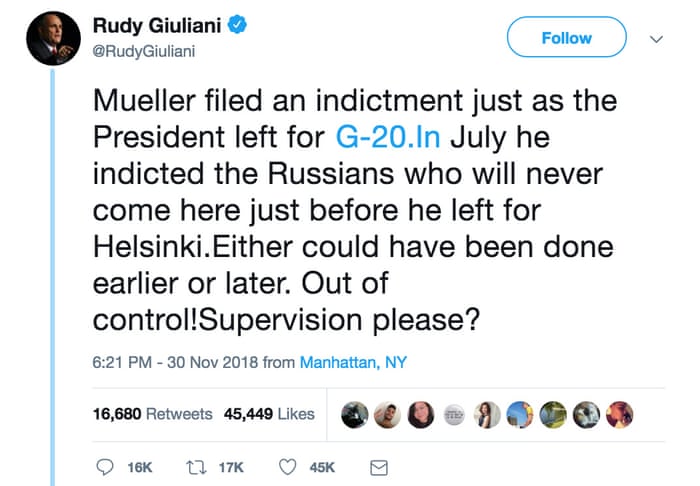Open the blue sky liker avatar
This screenshot has height=486, width=700.
520,414
